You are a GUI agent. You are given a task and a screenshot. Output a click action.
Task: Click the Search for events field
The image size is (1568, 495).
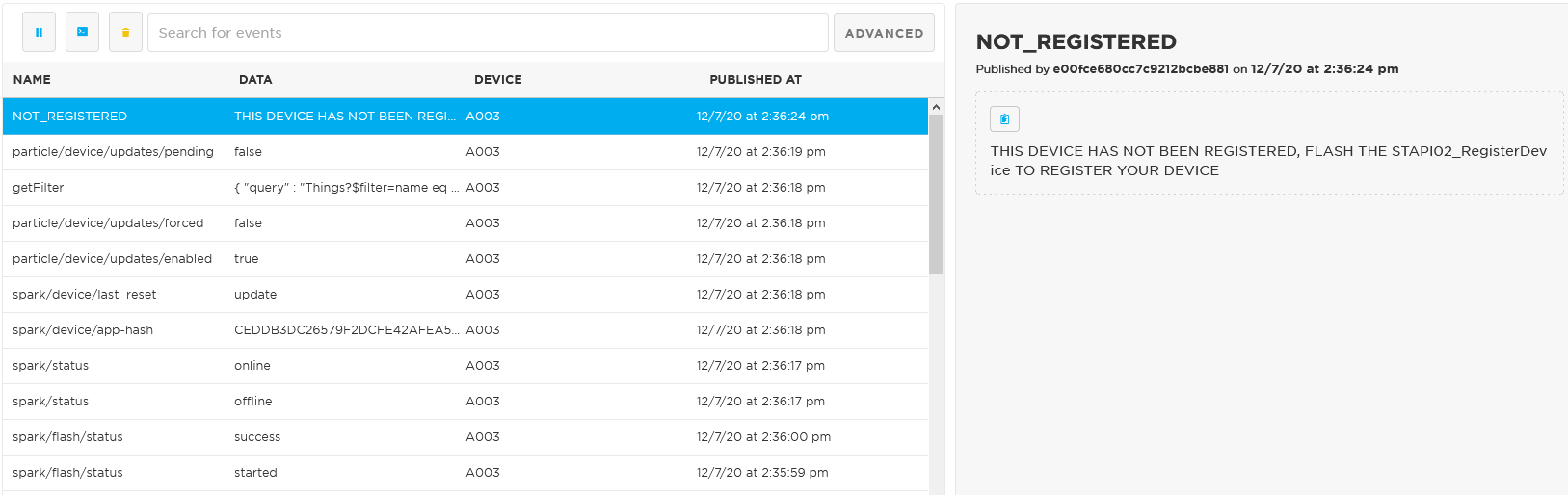point(488,33)
